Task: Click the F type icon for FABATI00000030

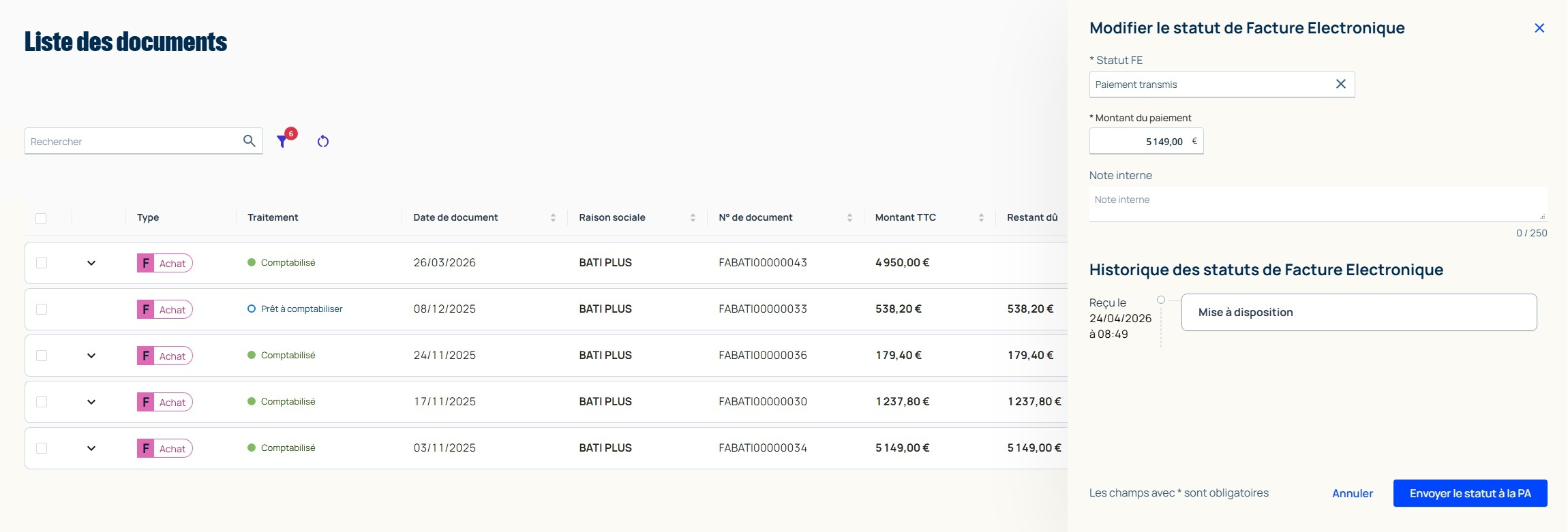Action: tap(145, 402)
